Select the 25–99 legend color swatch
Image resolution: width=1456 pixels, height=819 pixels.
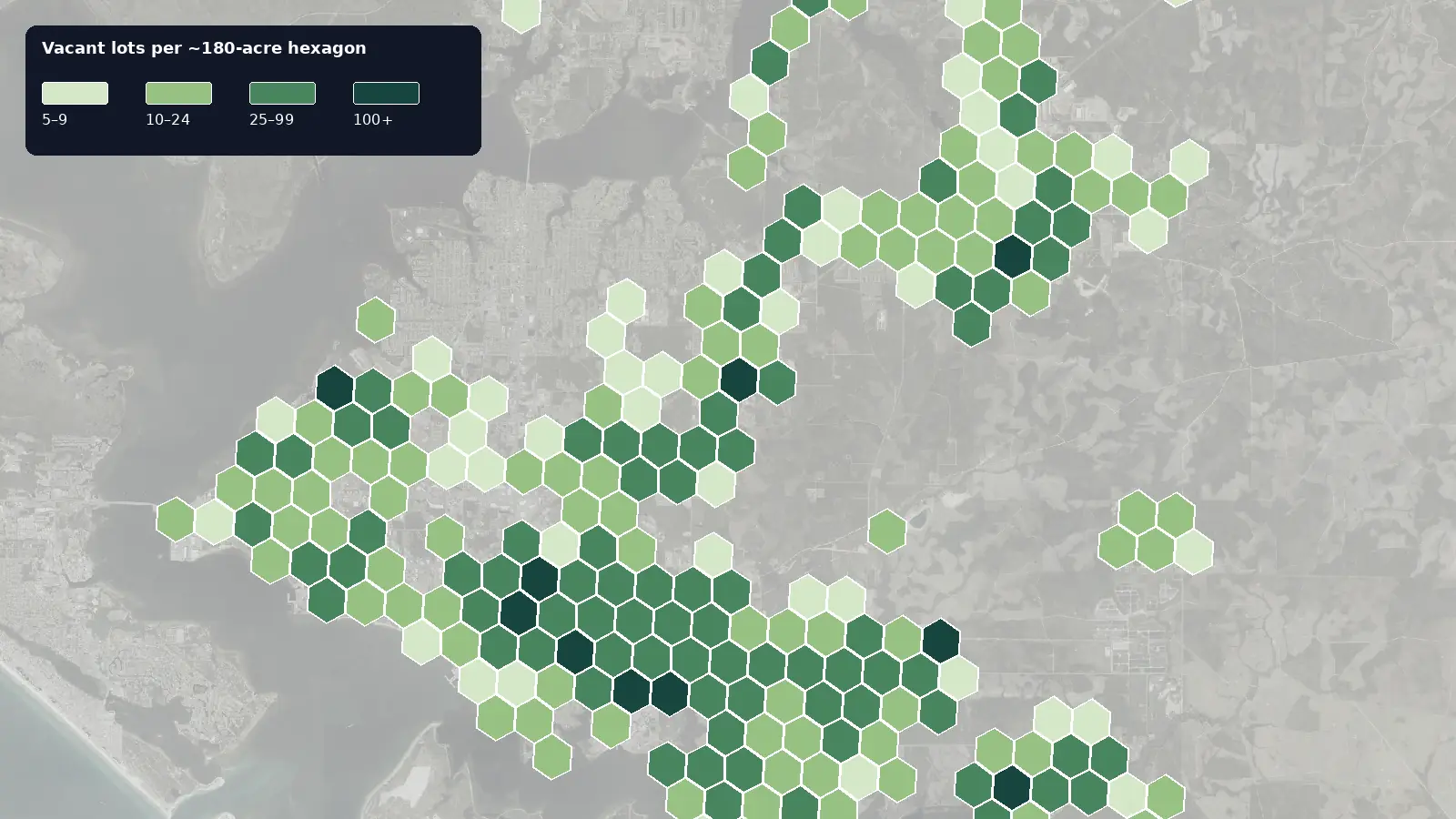(x=282, y=93)
